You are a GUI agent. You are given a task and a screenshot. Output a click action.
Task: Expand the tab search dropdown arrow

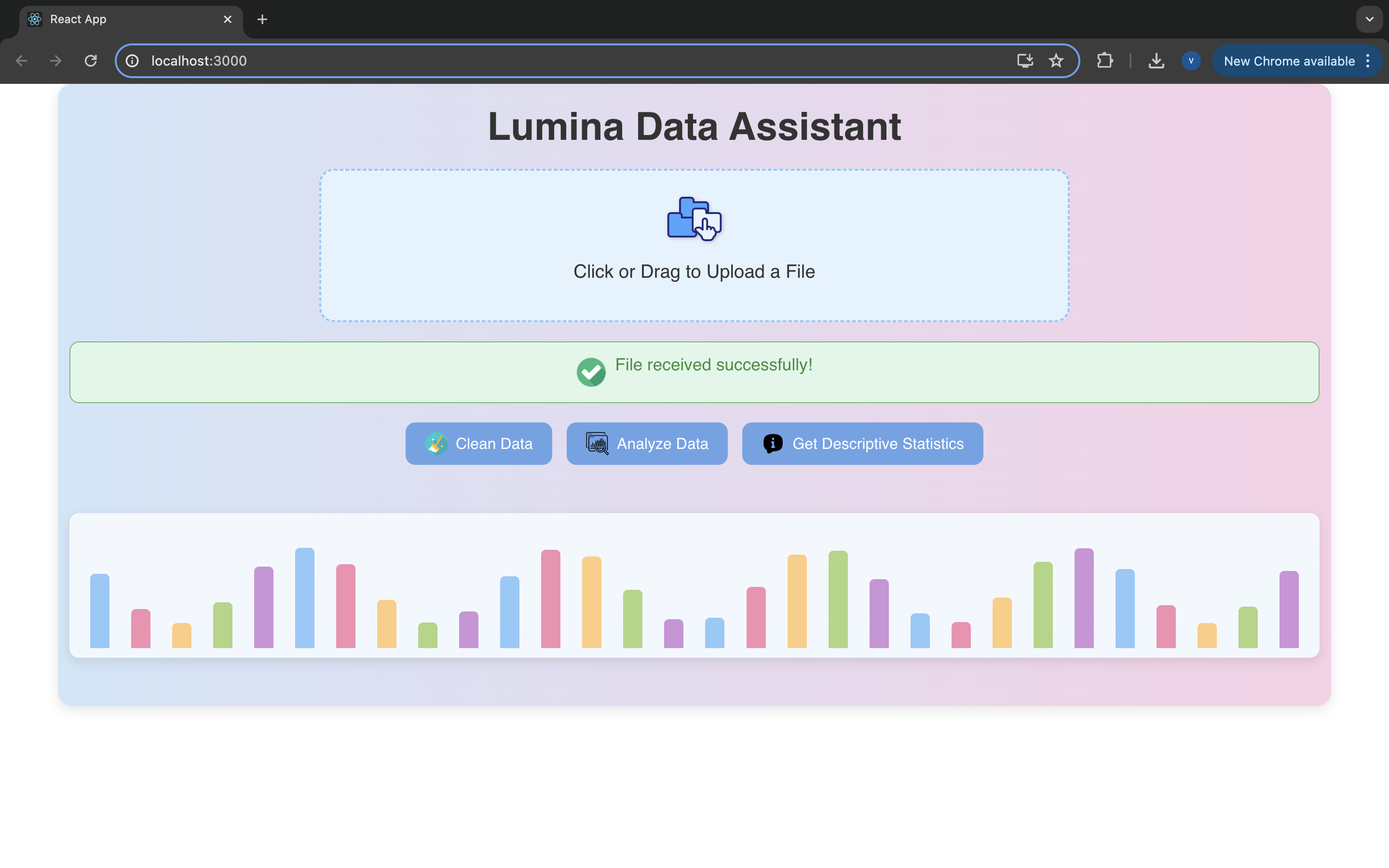(x=1369, y=19)
